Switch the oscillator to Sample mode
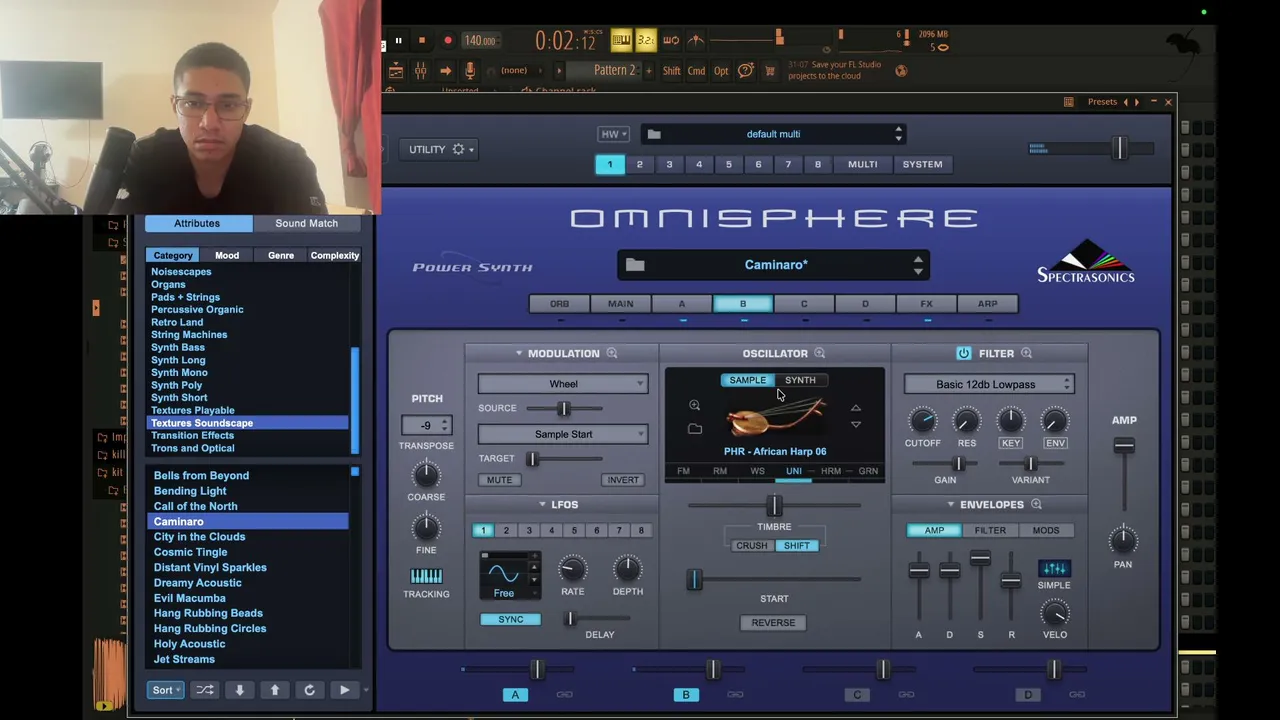 coord(747,380)
